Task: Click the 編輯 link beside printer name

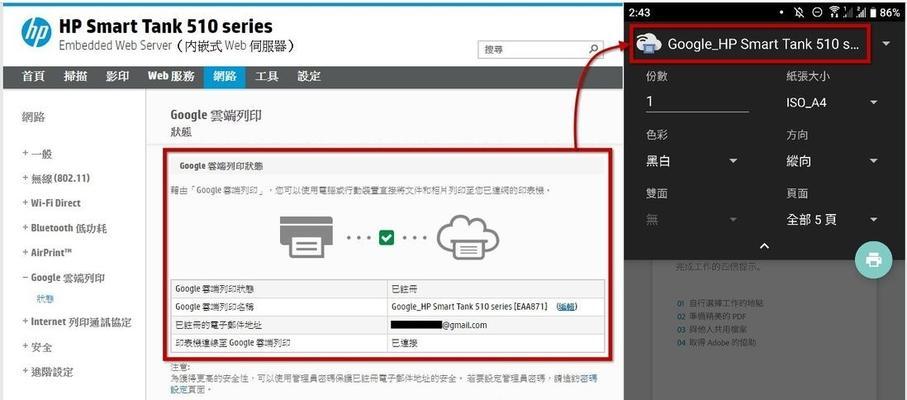Action: (x=566, y=306)
